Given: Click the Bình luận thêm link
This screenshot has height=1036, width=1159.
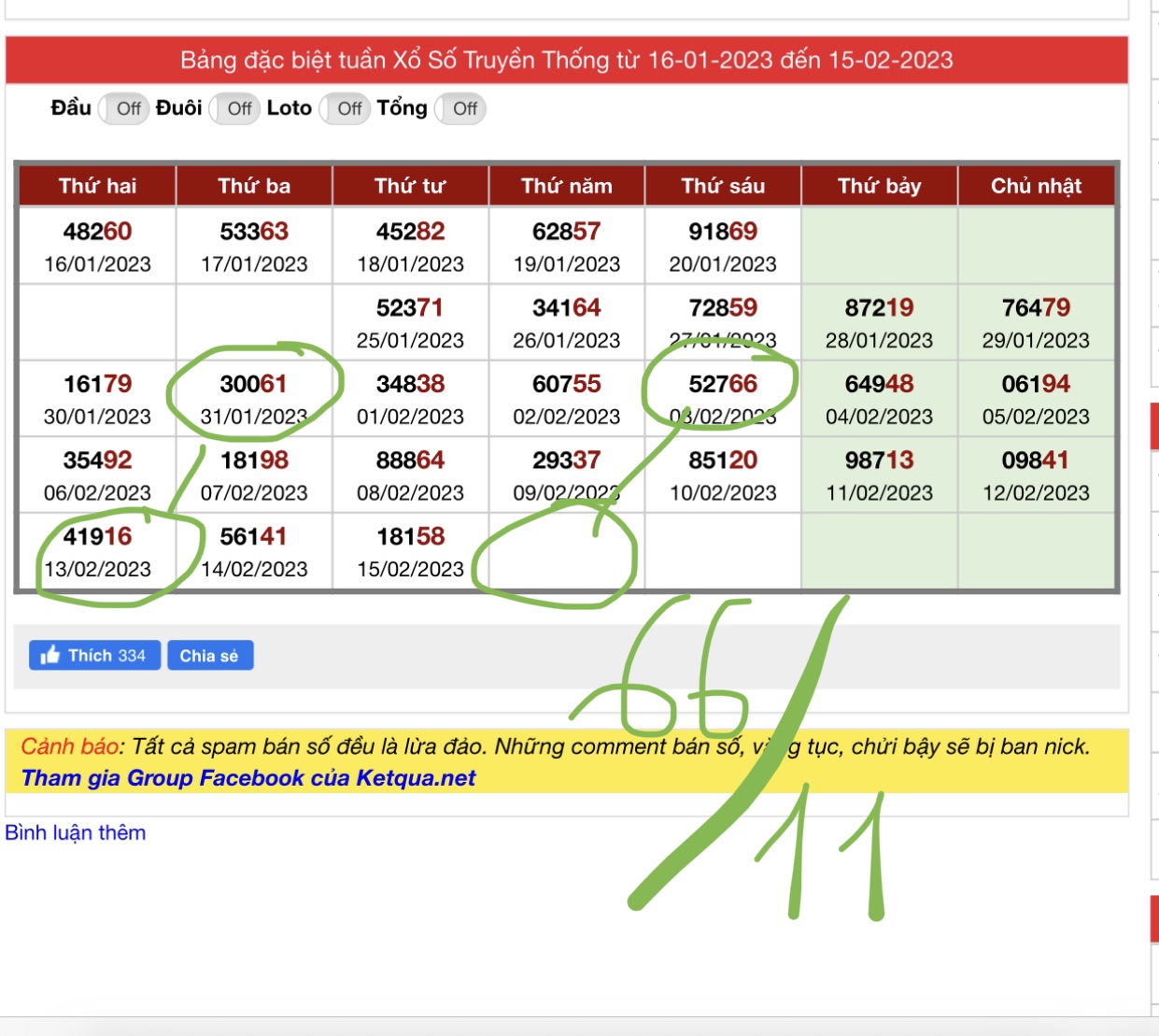Looking at the screenshot, I should (x=76, y=832).
